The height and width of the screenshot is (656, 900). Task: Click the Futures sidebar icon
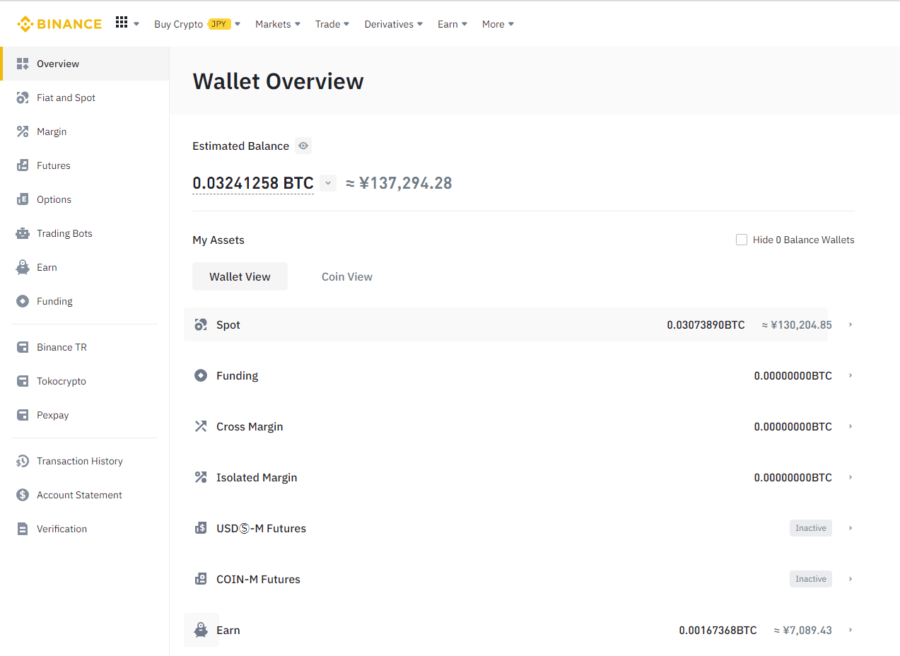tap(23, 166)
